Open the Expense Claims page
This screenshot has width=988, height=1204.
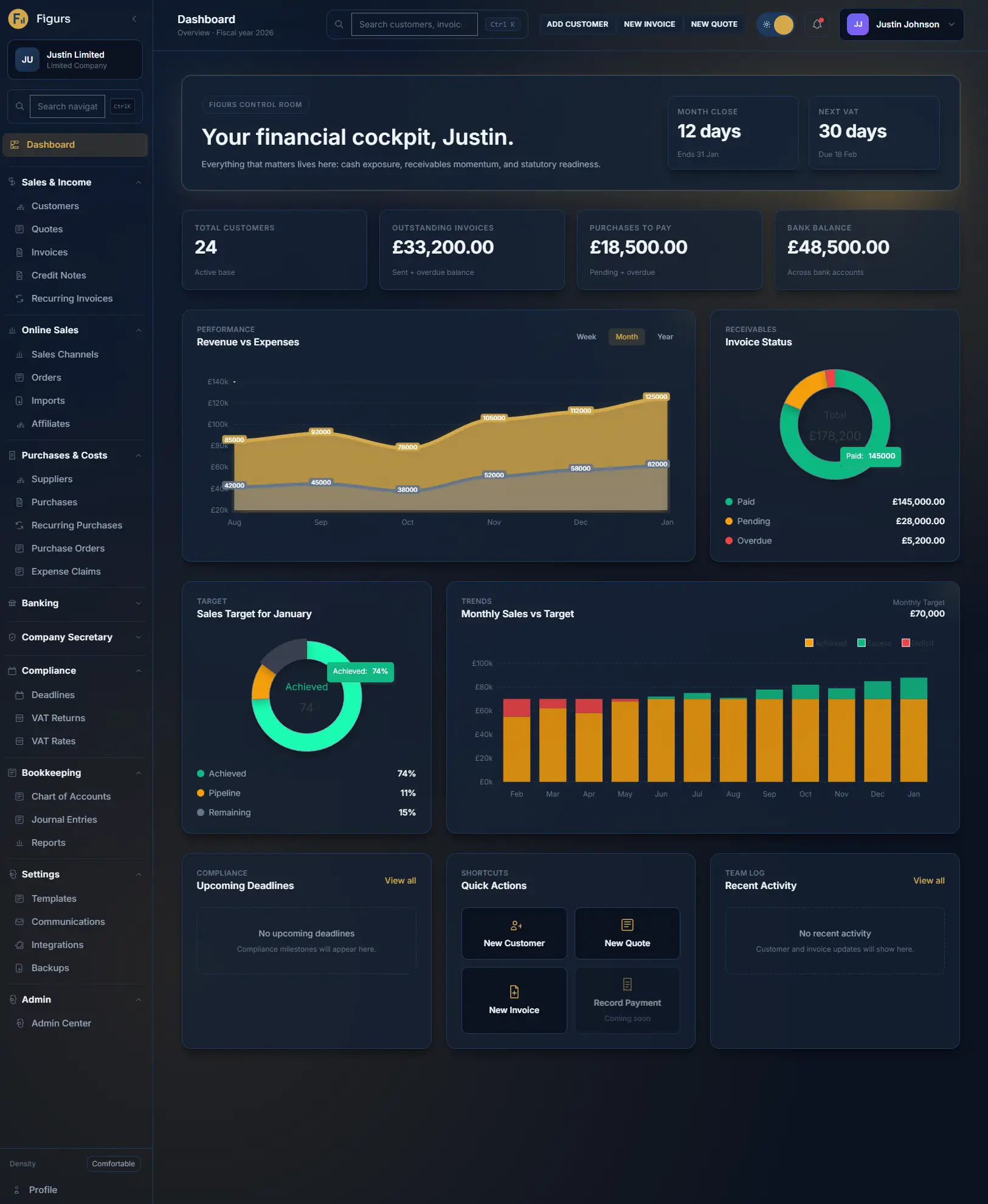coord(66,571)
